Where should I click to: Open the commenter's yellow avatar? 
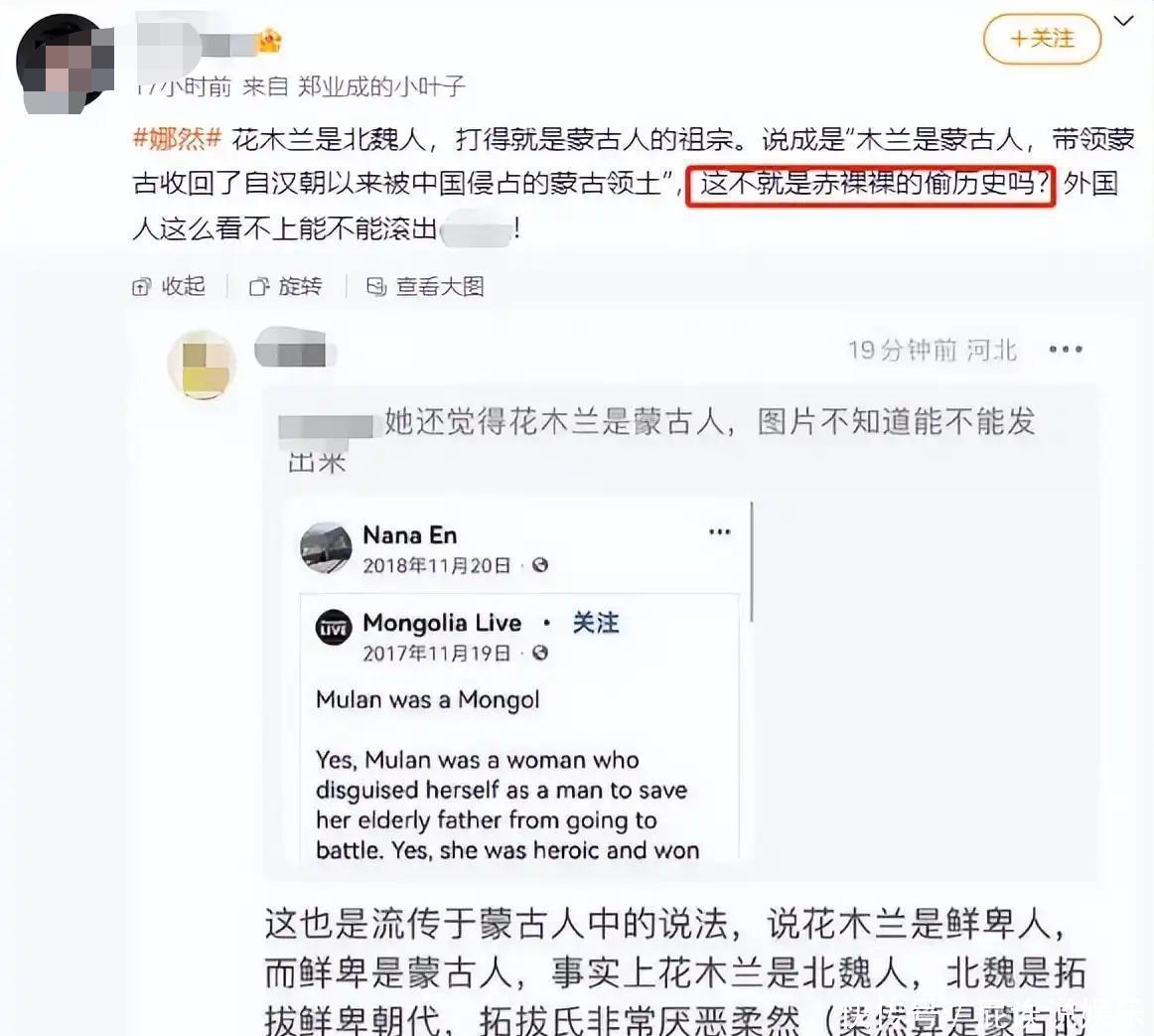point(202,366)
